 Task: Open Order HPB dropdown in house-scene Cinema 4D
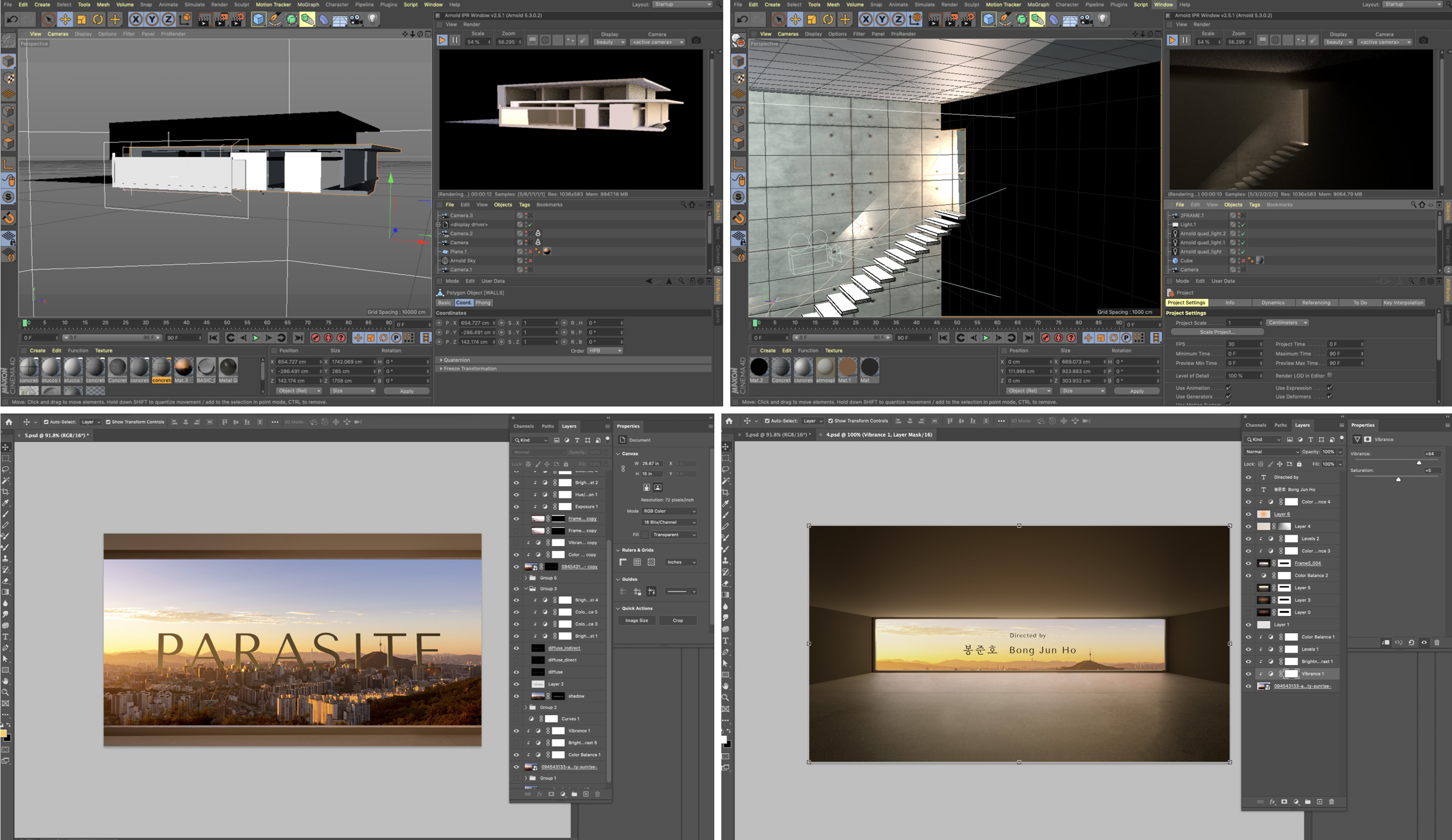(x=605, y=350)
